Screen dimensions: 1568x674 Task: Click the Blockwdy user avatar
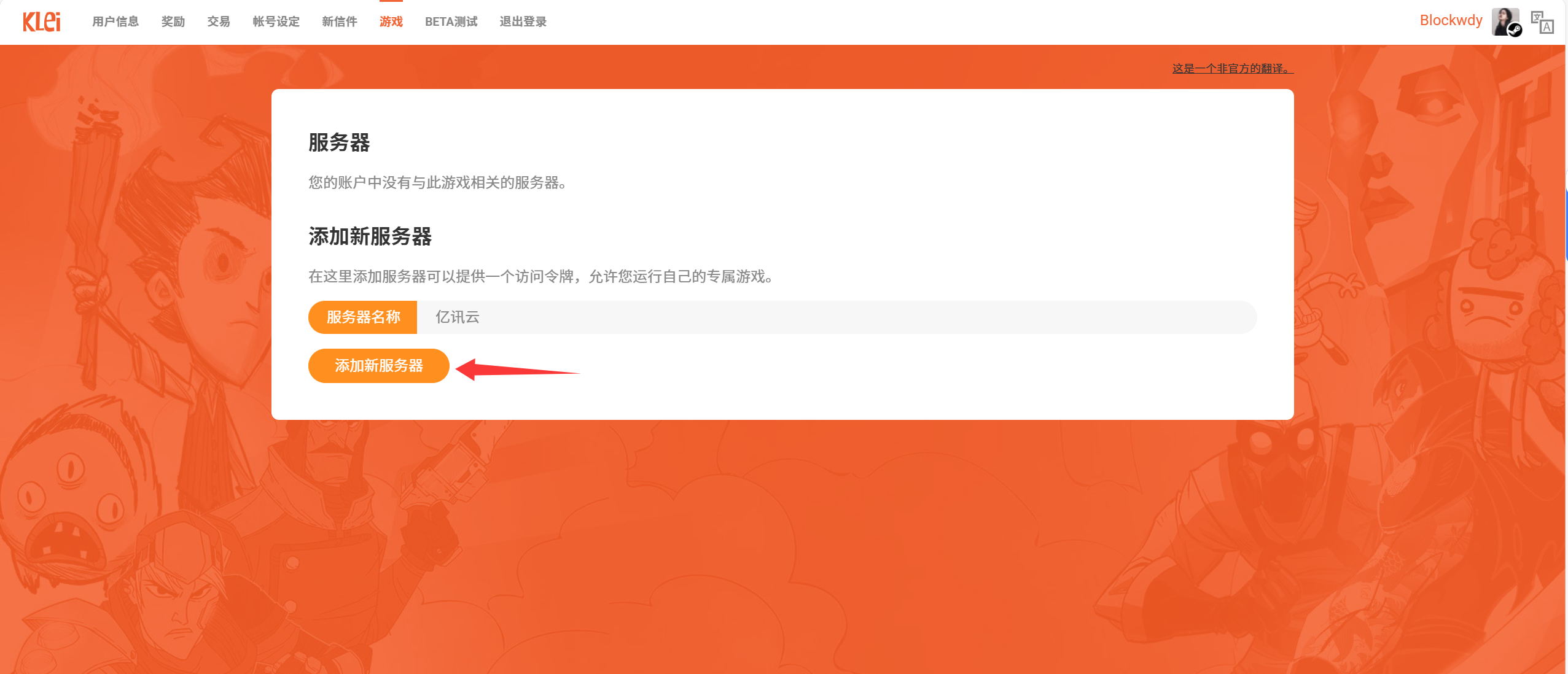tap(1506, 22)
